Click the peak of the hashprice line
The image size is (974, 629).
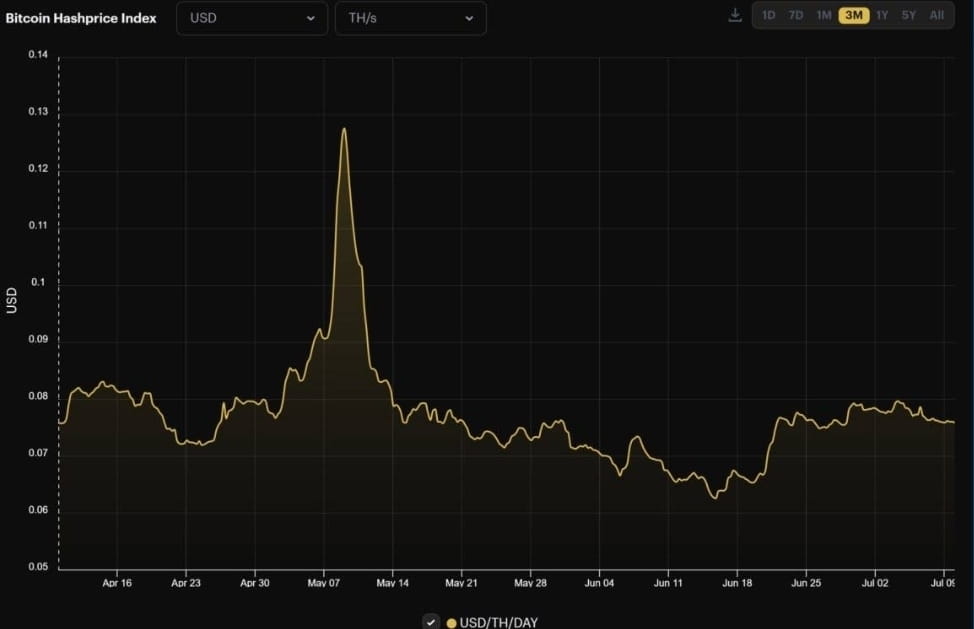(344, 129)
